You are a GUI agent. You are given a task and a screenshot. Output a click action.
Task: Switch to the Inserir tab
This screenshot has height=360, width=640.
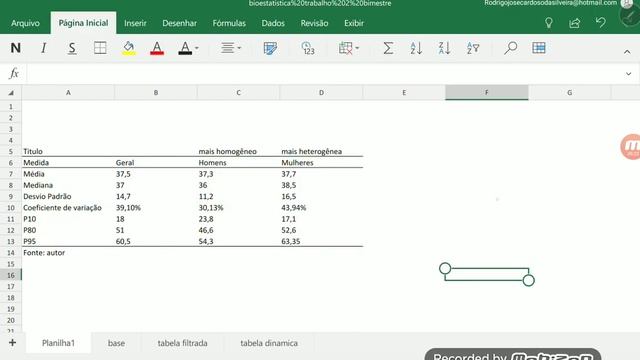[135, 23]
